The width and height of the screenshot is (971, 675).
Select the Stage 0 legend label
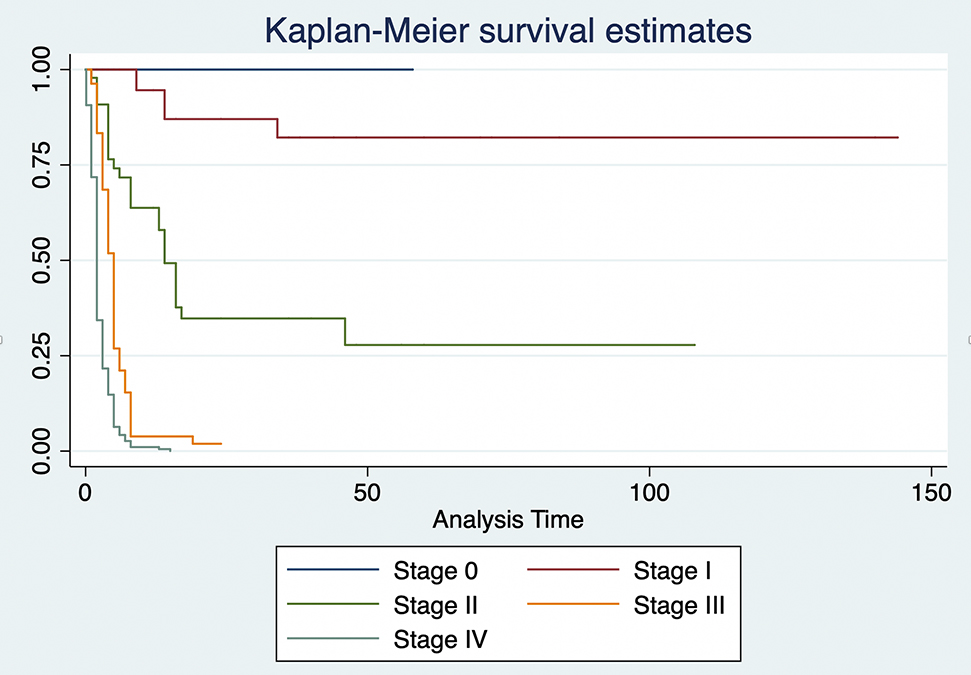[435, 571]
